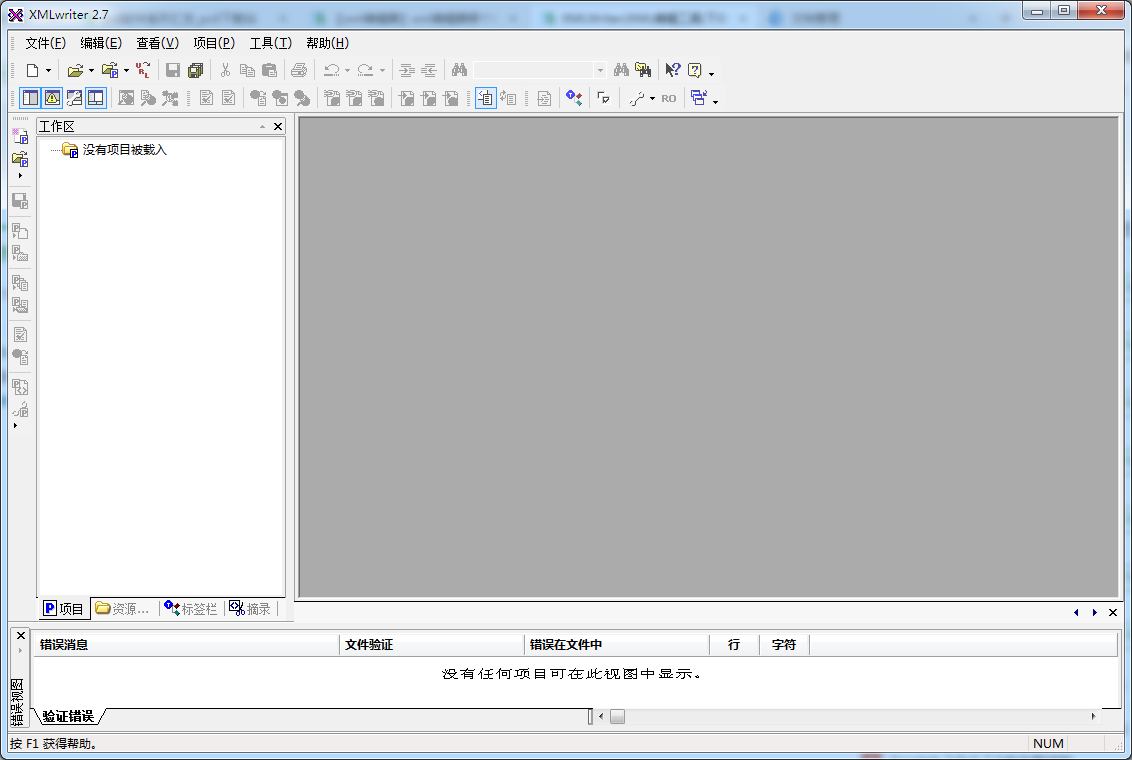Open the 查看(V) menu
This screenshot has height=760, width=1132.
(157, 43)
